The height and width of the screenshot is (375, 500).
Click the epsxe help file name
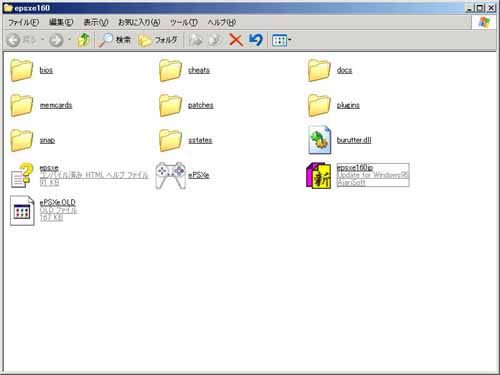pos(49,167)
